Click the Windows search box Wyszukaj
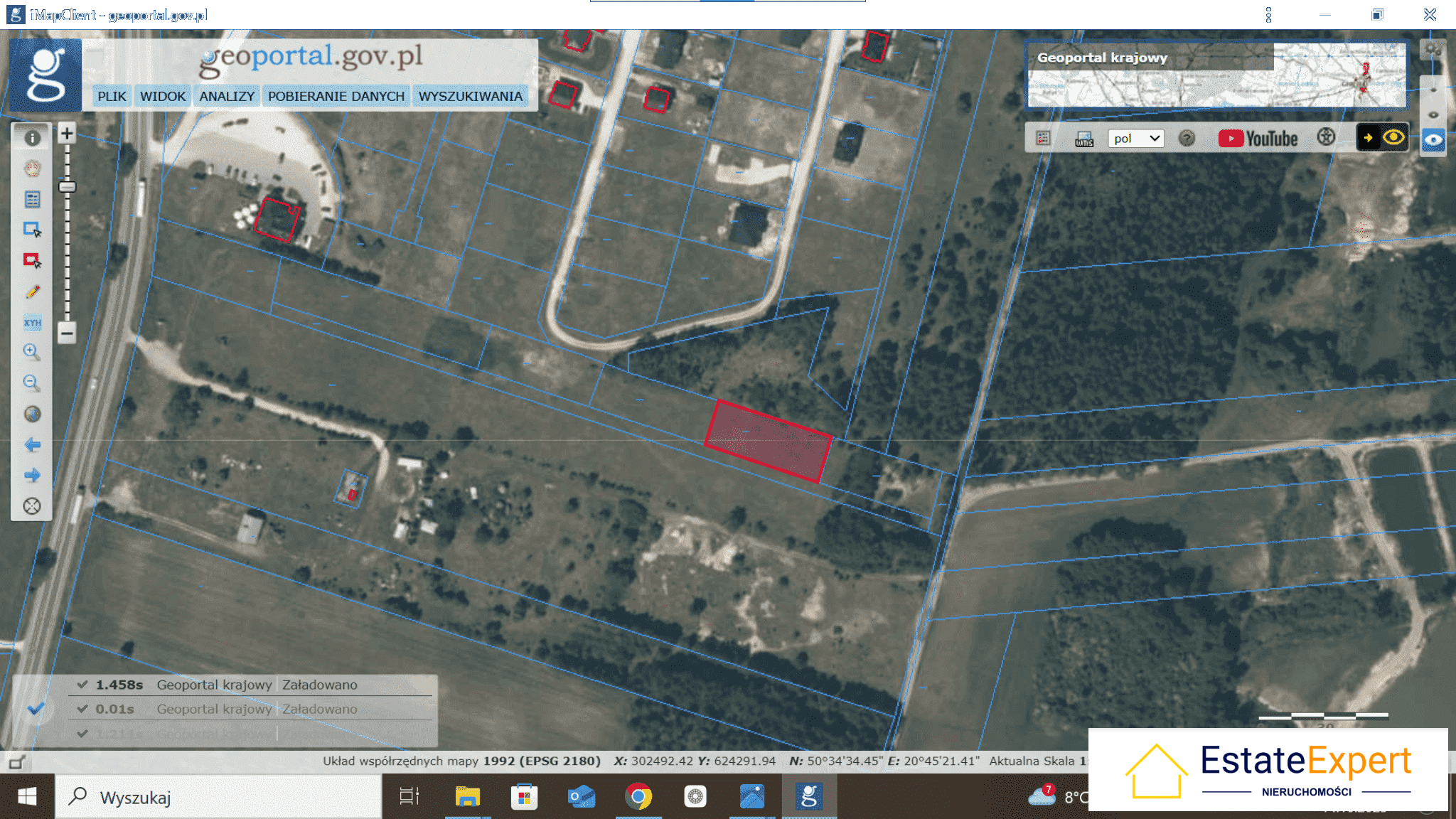The width and height of the screenshot is (1456, 819). 219,797
